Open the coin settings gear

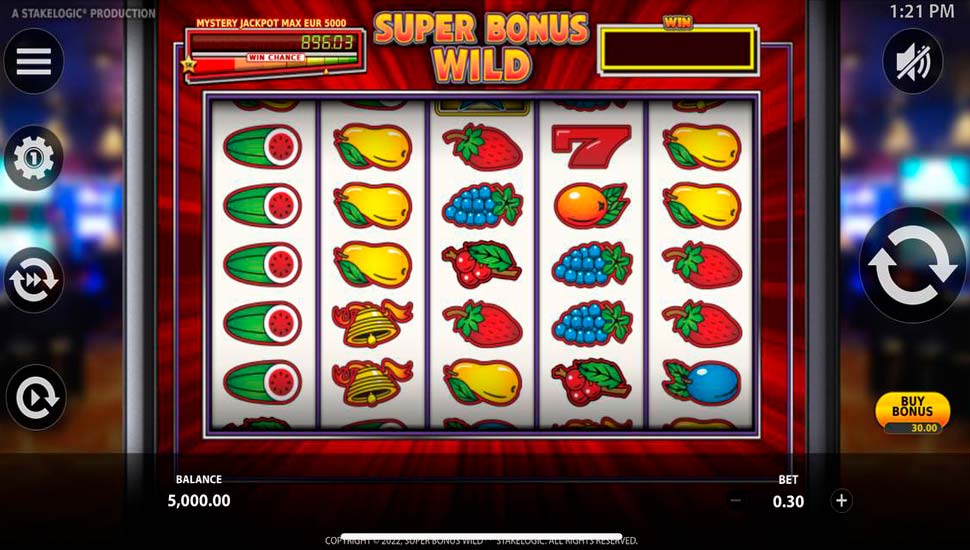34,158
